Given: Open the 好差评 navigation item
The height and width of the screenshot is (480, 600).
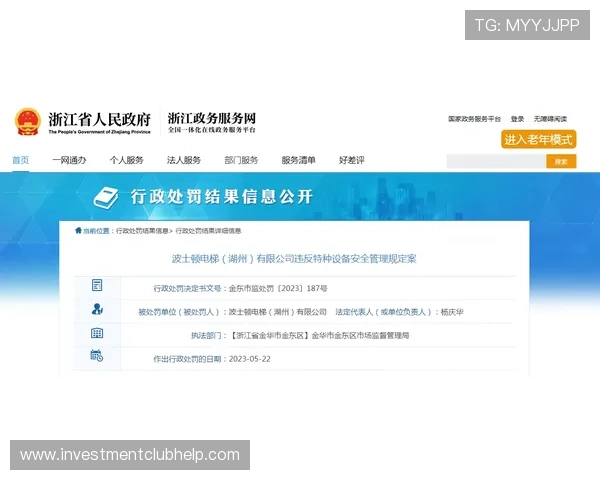Looking at the screenshot, I should [x=352, y=160].
